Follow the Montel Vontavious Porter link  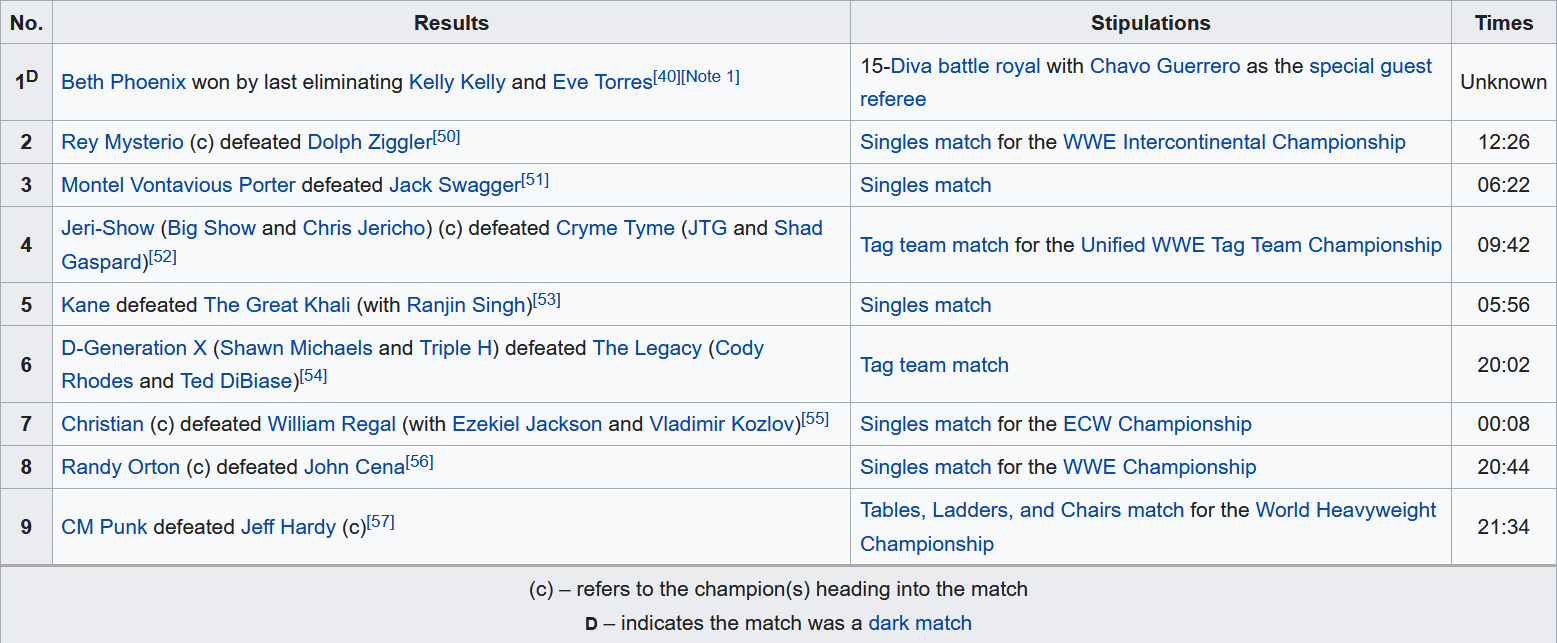pos(178,185)
